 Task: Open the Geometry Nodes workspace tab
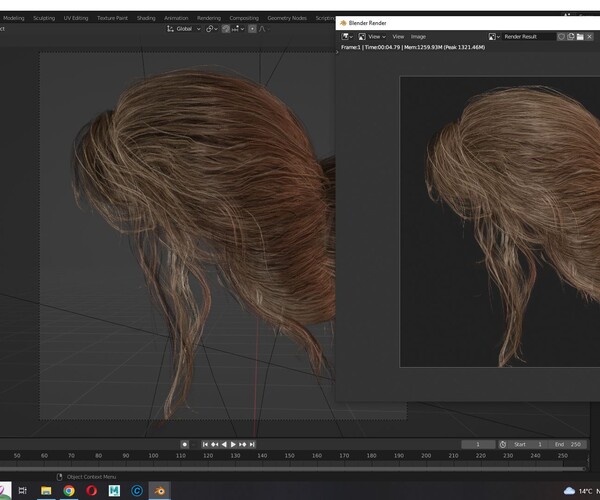287,18
